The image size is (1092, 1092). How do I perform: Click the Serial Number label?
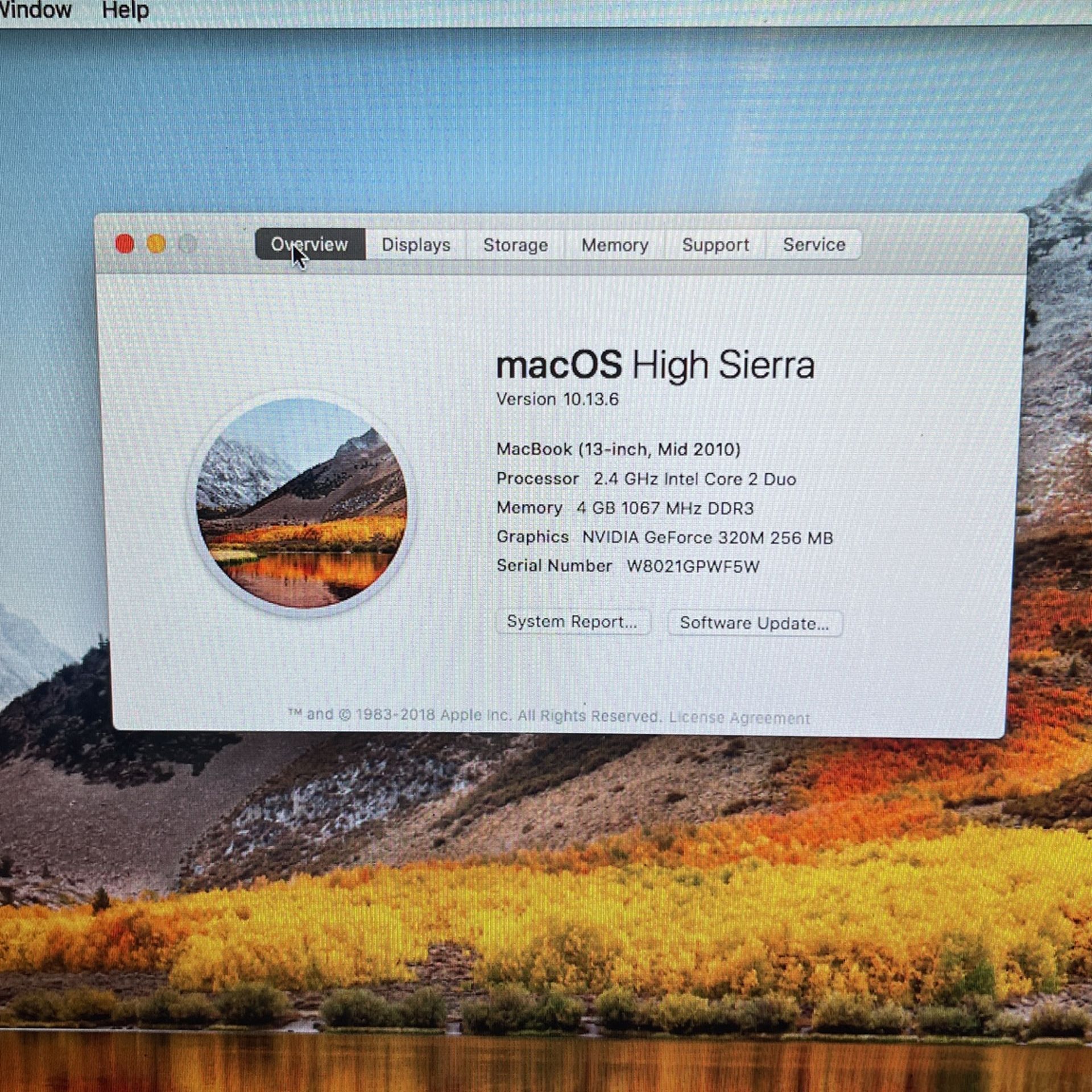[554, 566]
